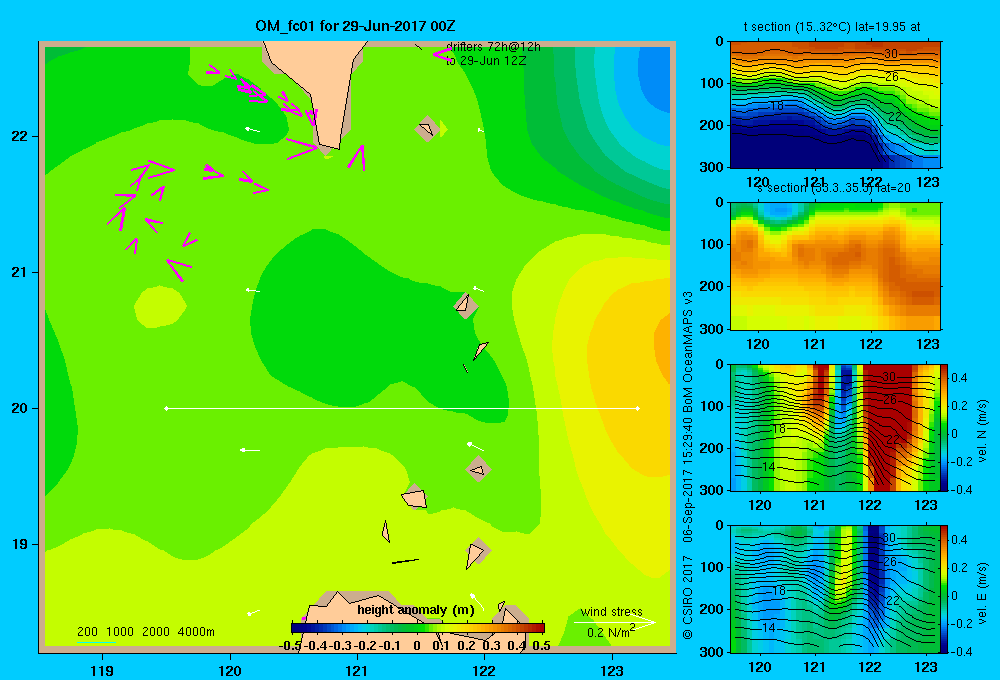Image resolution: width=1000 pixels, height=680 pixels.
Task: Click the wind stress reference arrow
Action: [614, 622]
